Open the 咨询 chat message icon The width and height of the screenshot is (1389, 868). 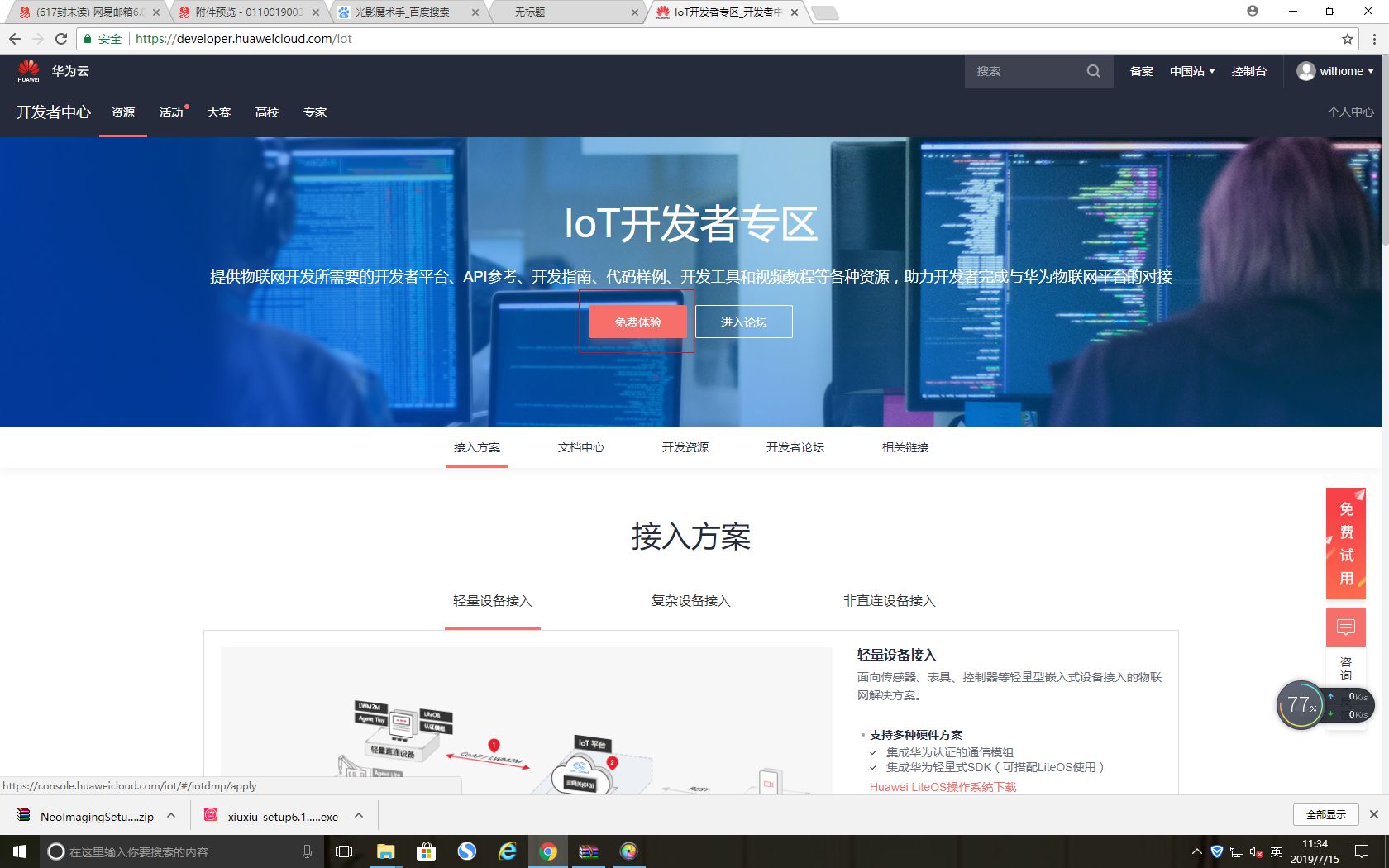point(1346,627)
